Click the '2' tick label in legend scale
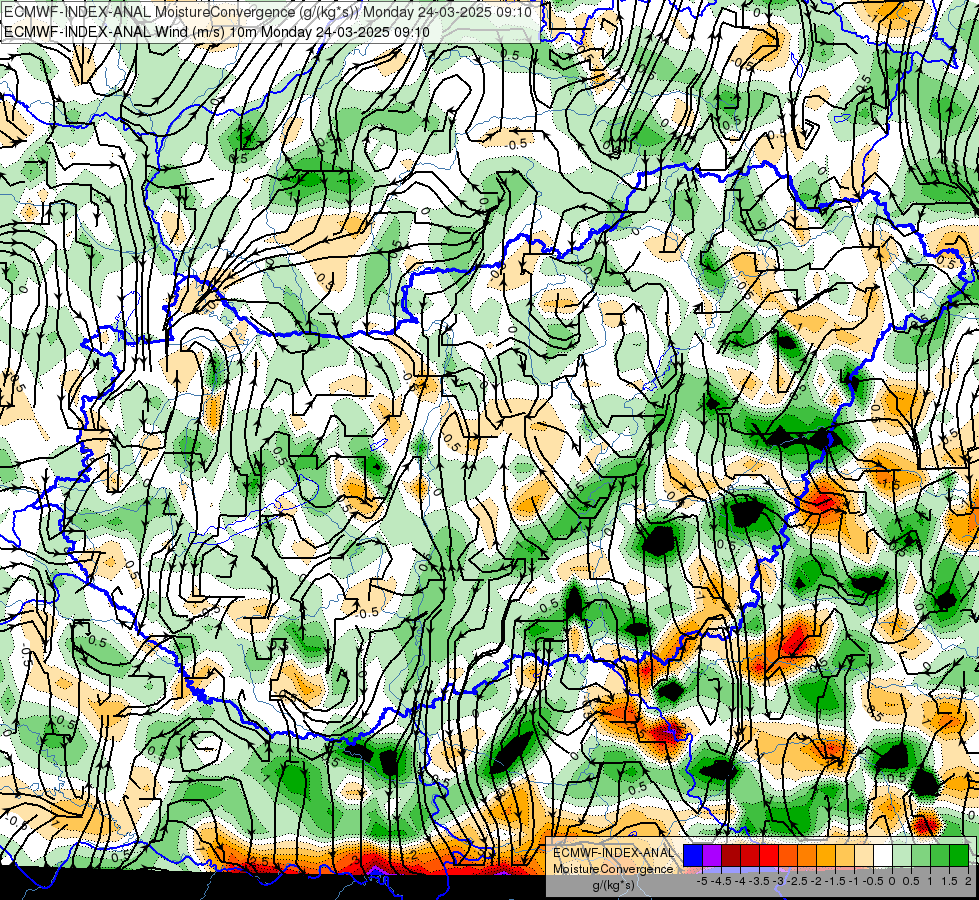 point(968,881)
